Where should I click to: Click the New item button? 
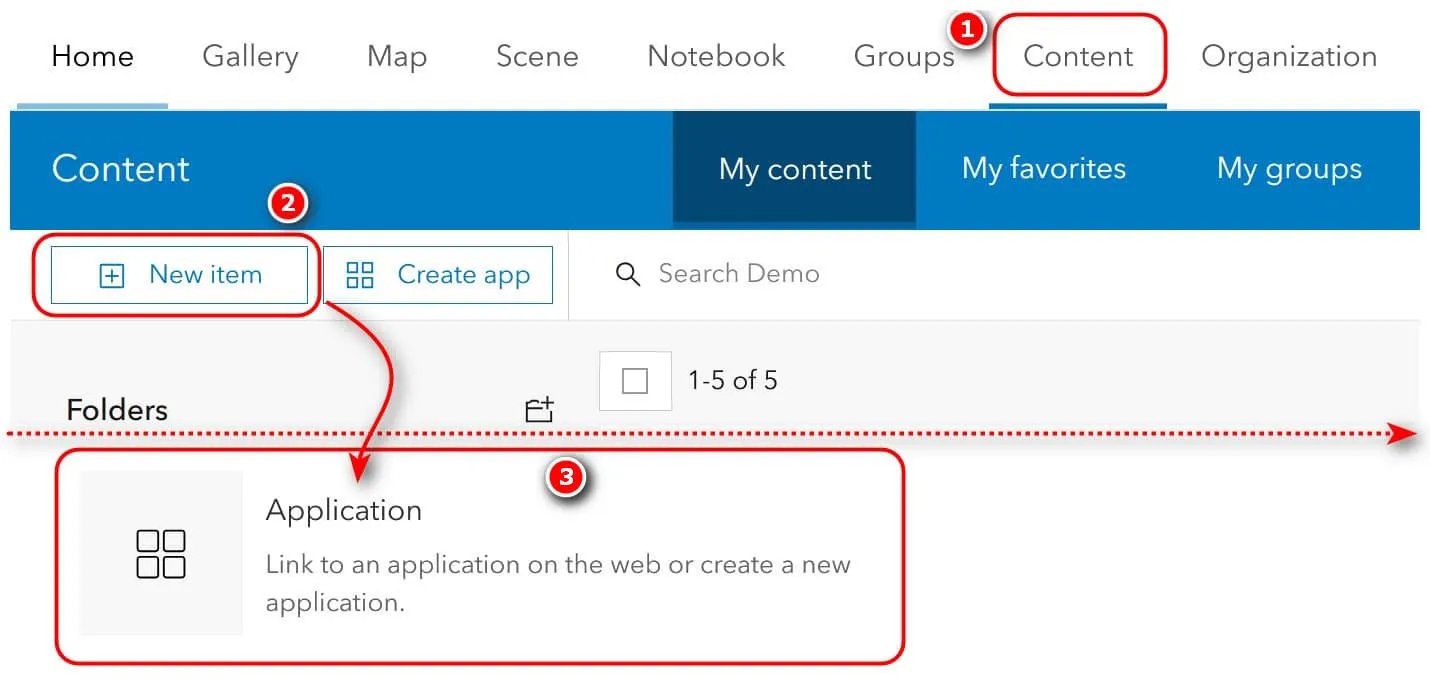(179, 275)
